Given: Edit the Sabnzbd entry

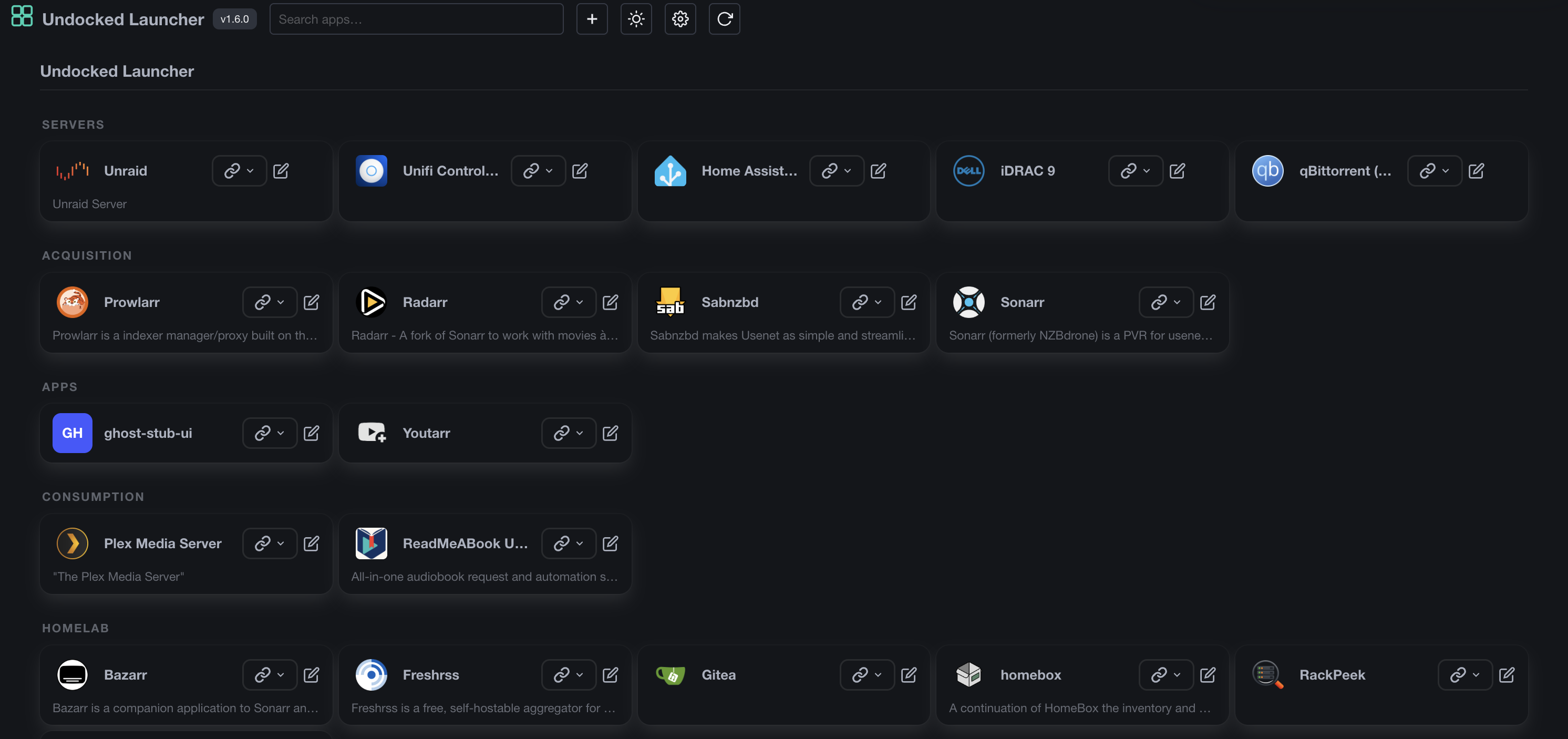Looking at the screenshot, I should [909, 302].
